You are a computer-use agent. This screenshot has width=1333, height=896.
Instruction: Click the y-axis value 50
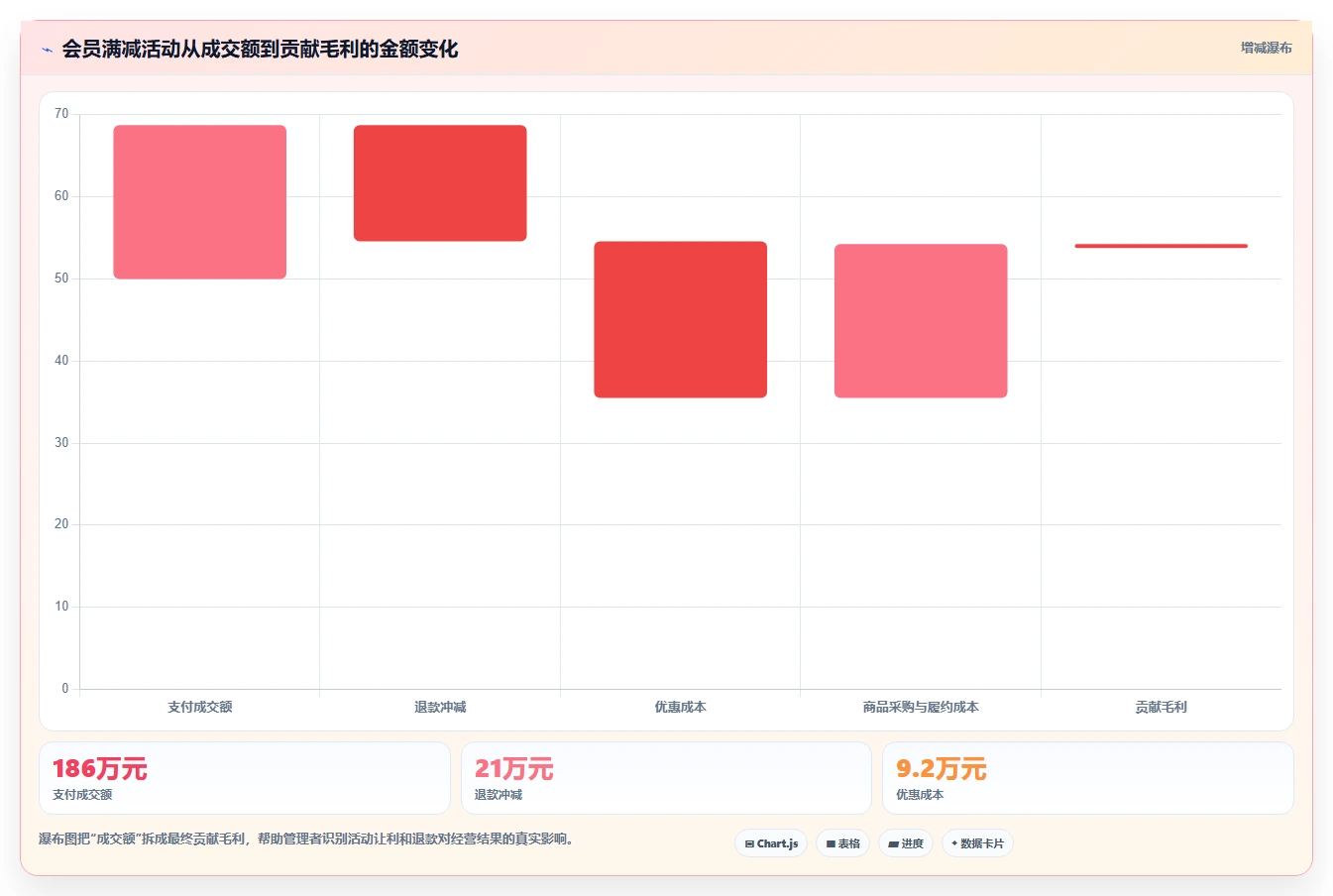point(61,279)
